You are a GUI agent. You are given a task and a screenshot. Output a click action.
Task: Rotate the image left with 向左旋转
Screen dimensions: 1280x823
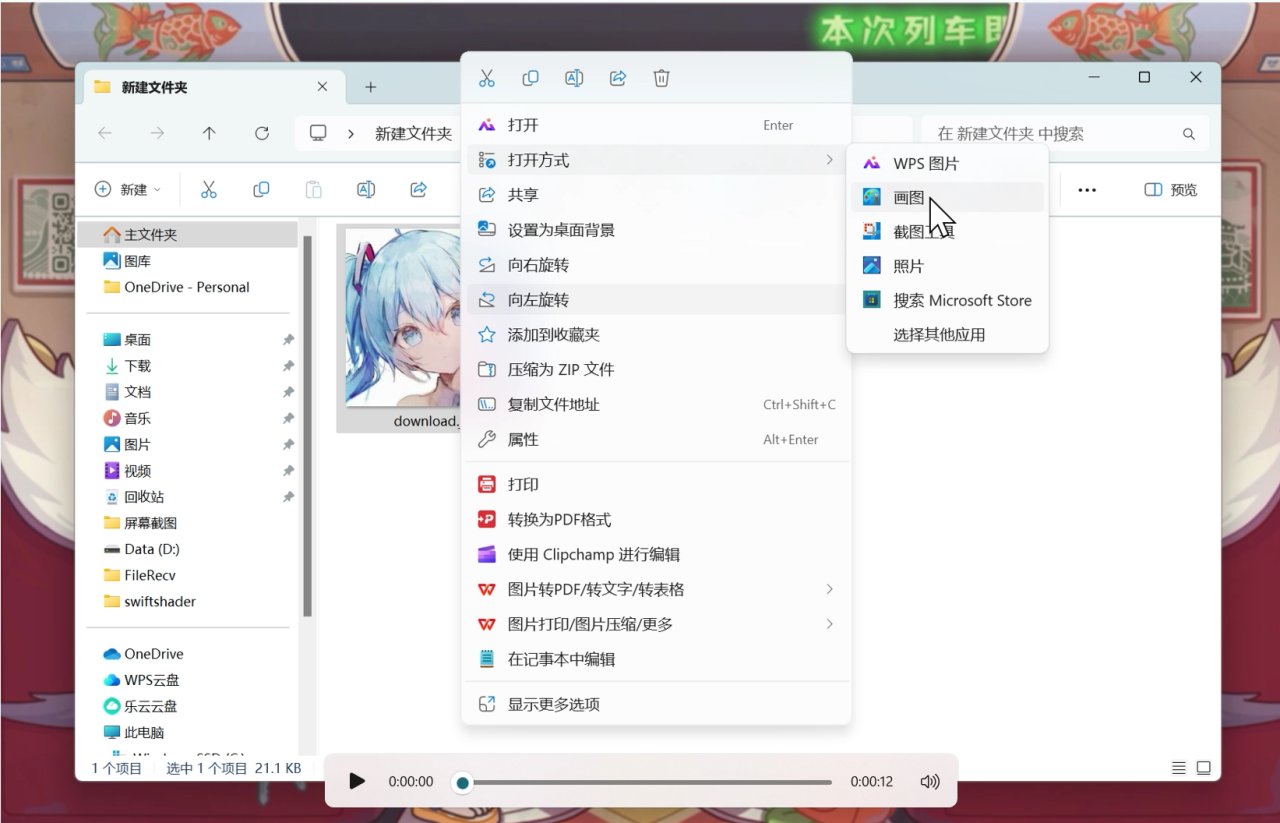[x=656, y=300]
